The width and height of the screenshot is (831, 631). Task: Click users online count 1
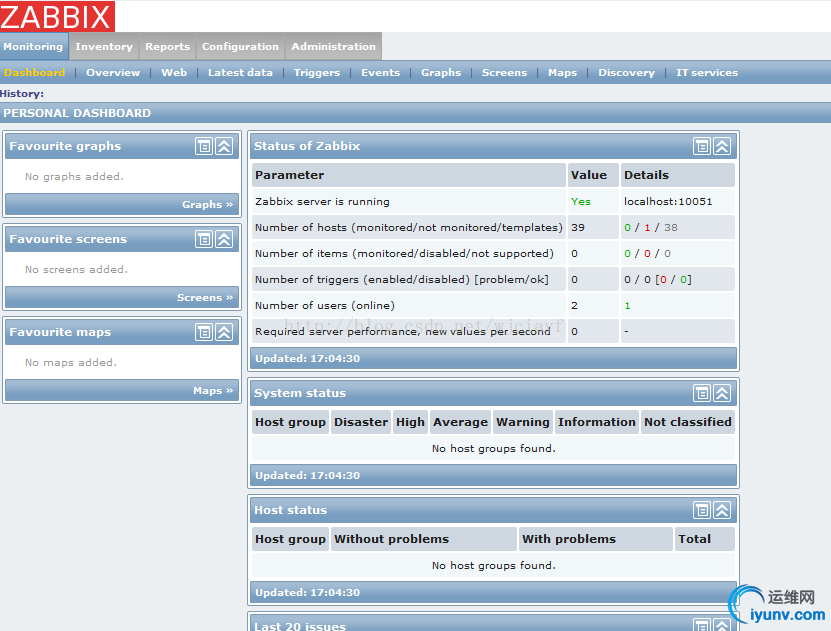[627, 305]
